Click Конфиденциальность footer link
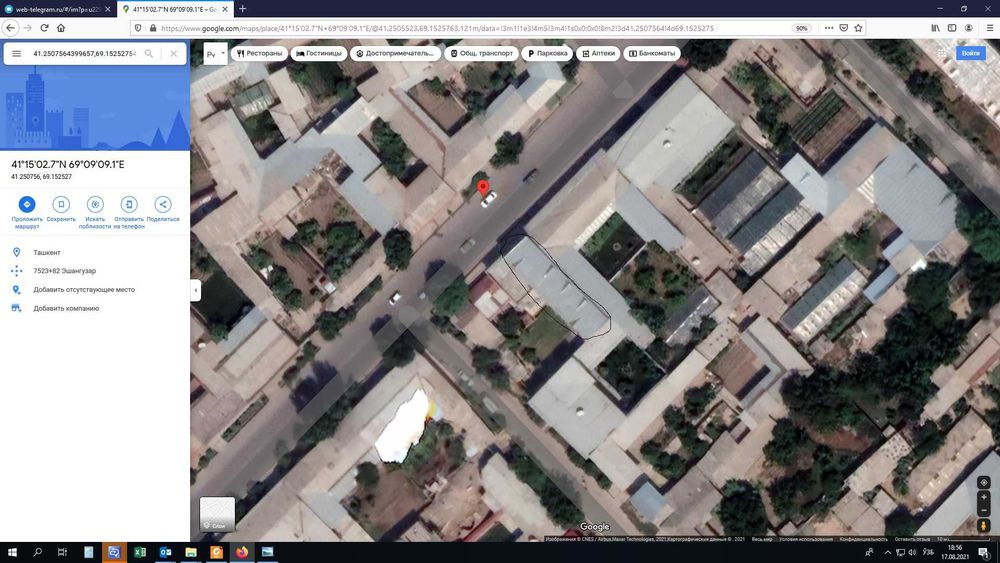Image resolution: width=1000 pixels, height=563 pixels. point(863,539)
